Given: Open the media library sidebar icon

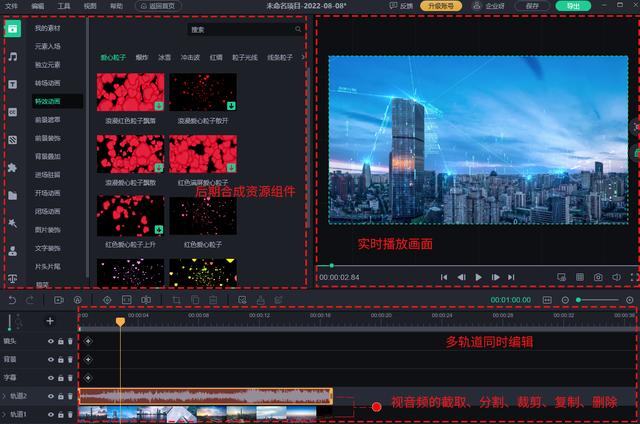Looking at the screenshot, I should pyautogui.click(x=13, y=29).
